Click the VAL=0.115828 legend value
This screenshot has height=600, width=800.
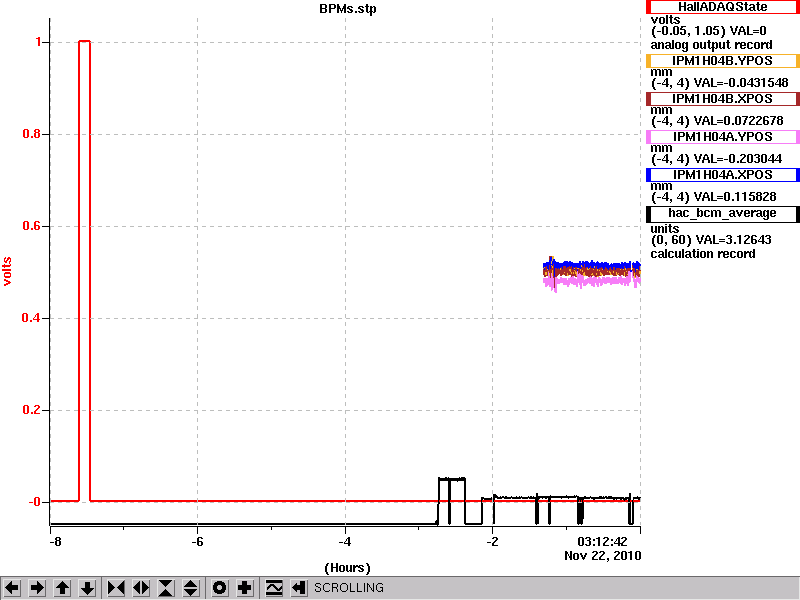pyautogui.click(x=735, y=197)
